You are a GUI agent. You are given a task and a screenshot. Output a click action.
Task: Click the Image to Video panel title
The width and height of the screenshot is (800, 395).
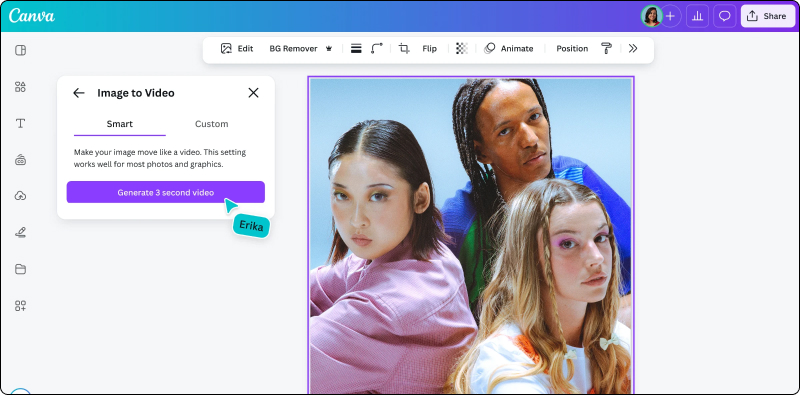pyautogui.click(x=136, y=93)
